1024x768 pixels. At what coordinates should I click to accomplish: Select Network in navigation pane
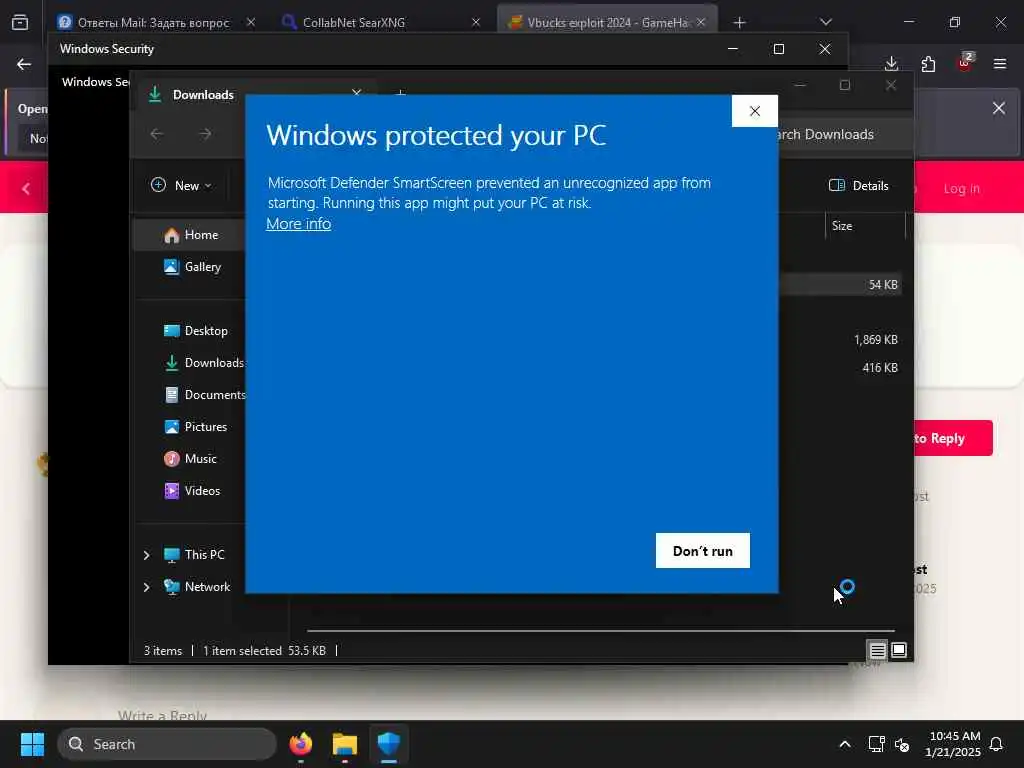coord(197,587)
